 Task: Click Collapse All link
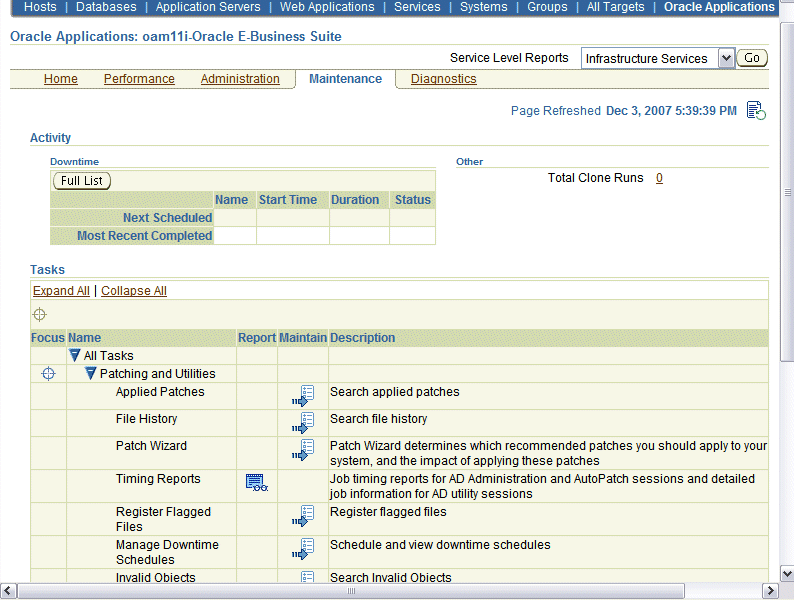134,291
